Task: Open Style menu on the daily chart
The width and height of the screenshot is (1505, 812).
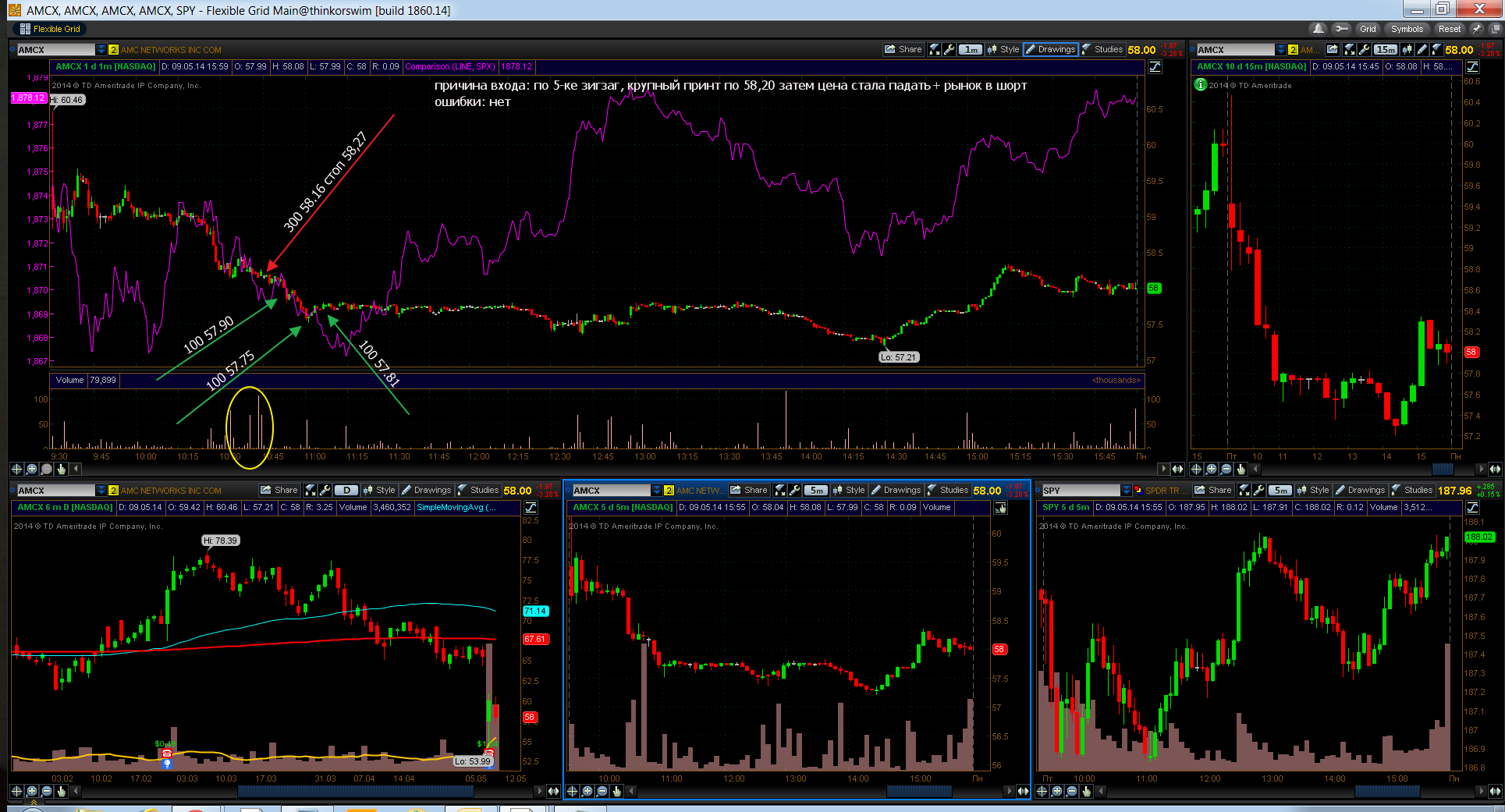Action: tap(379, 490)
